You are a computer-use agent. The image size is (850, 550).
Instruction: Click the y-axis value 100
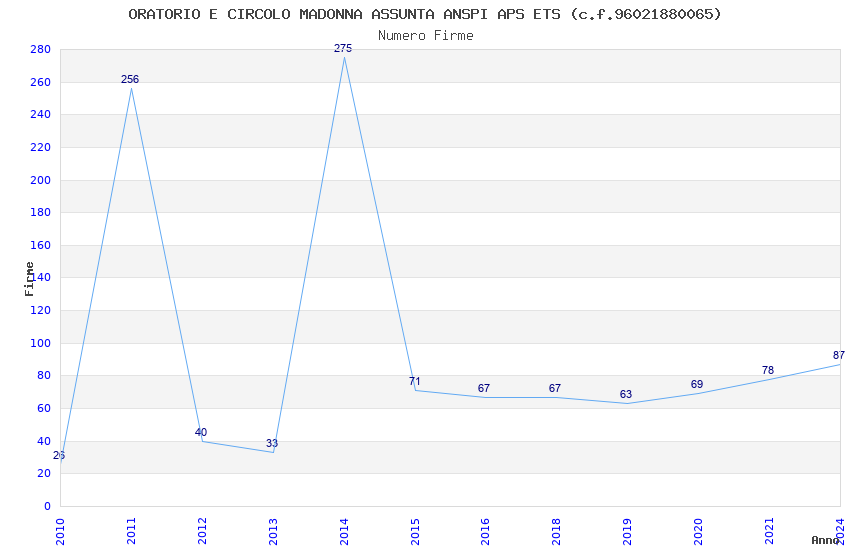41,344
